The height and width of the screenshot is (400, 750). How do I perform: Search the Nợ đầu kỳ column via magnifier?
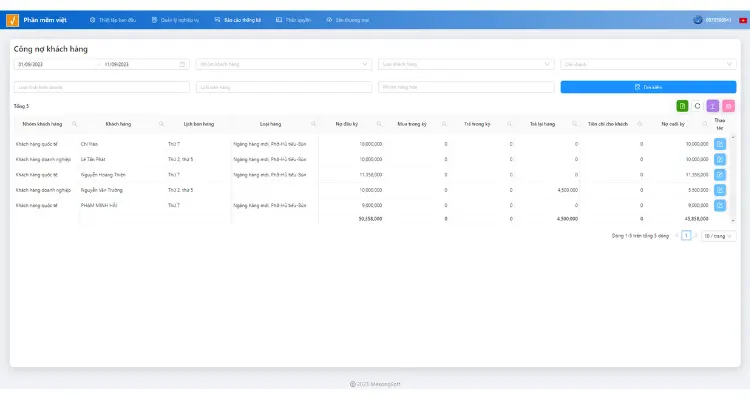(x=379, y=124)
